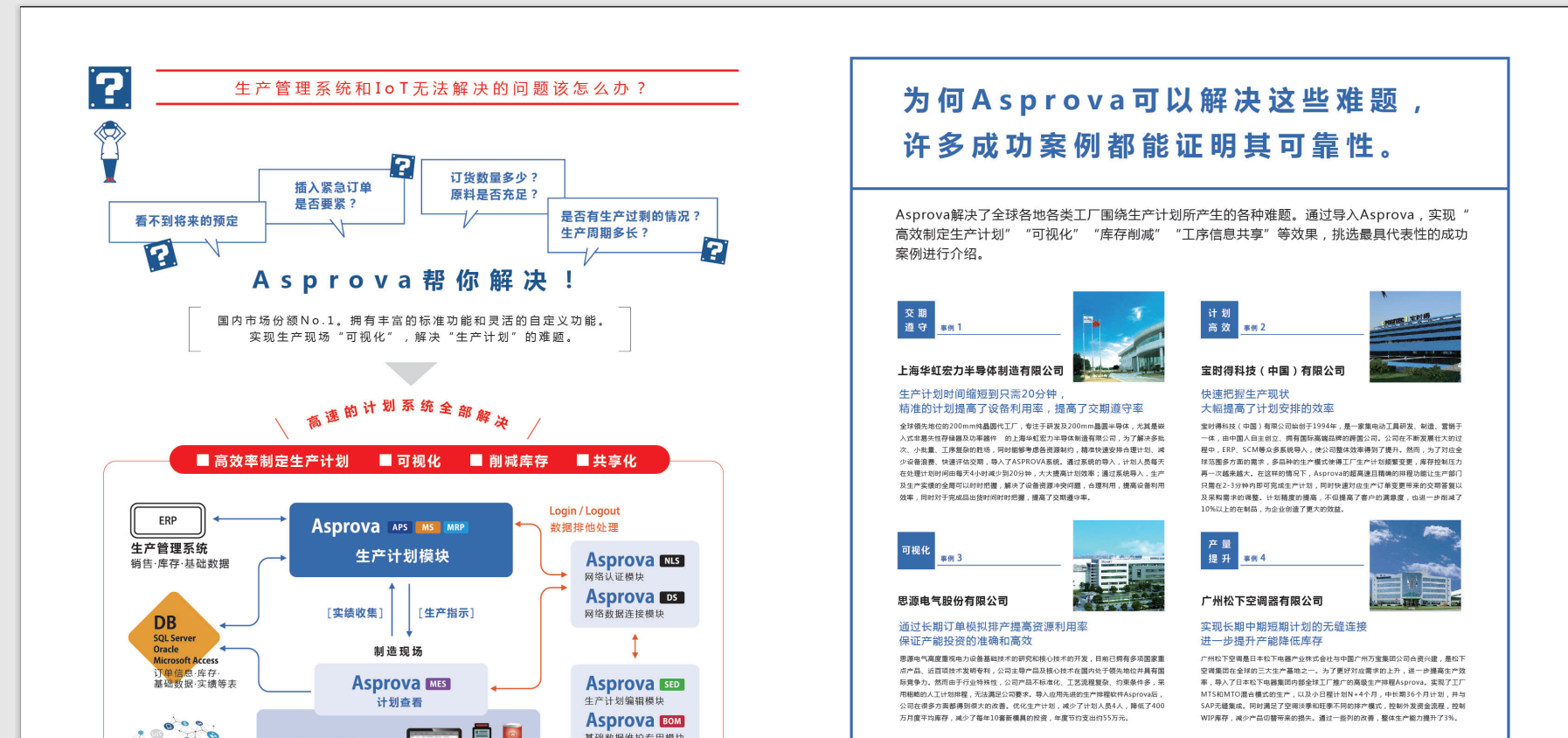Click the 事例 1 label
Screen dimensions: 1568x738
[951, 328]
